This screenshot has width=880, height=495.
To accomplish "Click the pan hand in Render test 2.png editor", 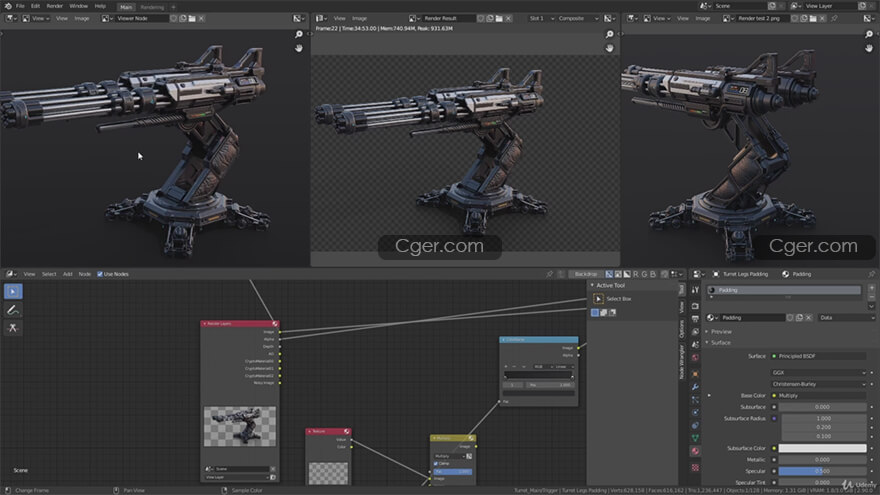I will pos(869,48).
